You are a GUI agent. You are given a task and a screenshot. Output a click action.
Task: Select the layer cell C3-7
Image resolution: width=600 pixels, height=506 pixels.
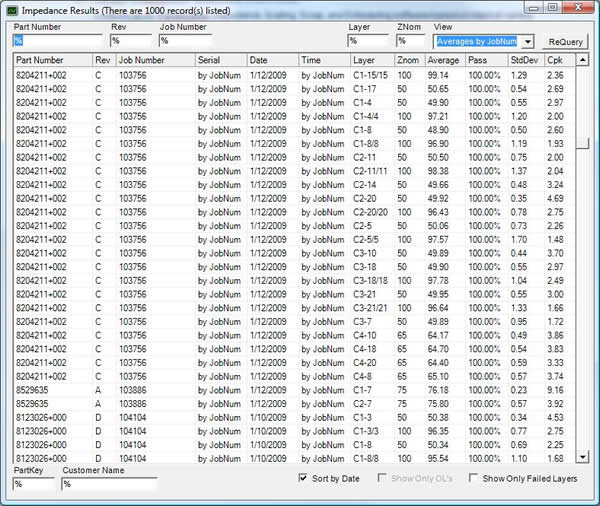pyautogui.click(x=362, y=322)
